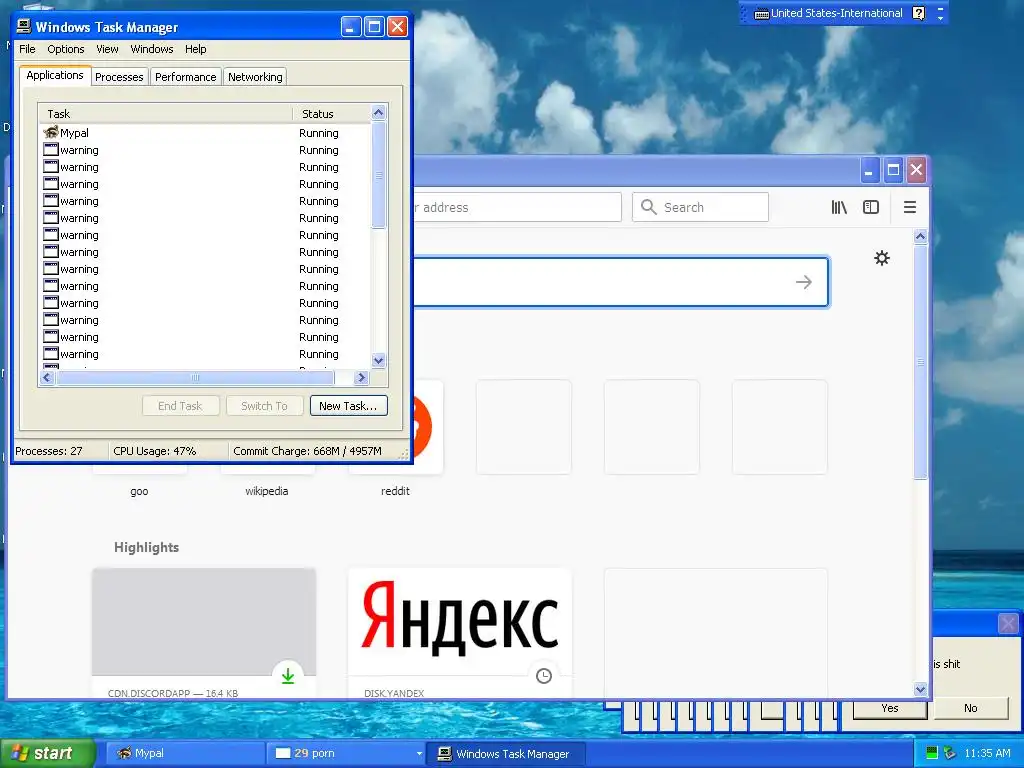Click No in the dialog
The height and width of the screenshot is (768, 1024).
coord(970,708)
